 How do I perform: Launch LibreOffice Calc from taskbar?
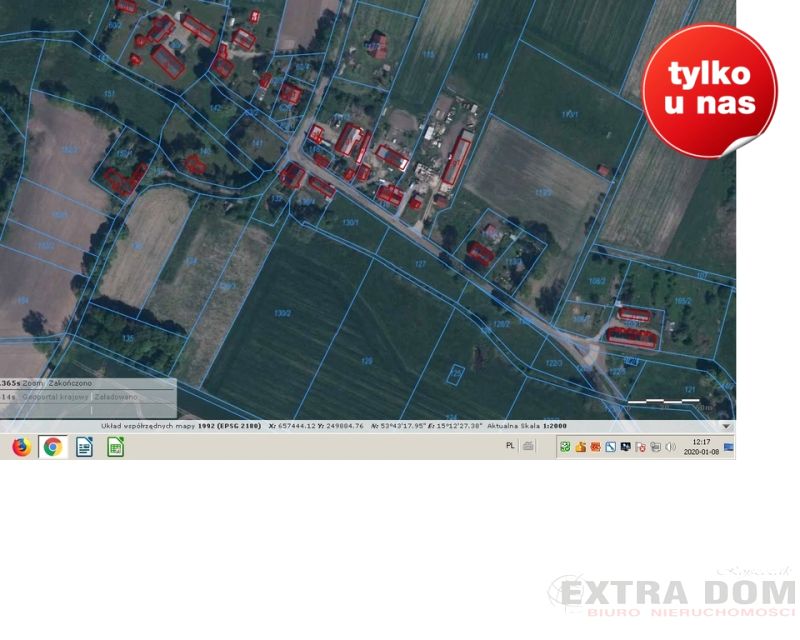116,447
